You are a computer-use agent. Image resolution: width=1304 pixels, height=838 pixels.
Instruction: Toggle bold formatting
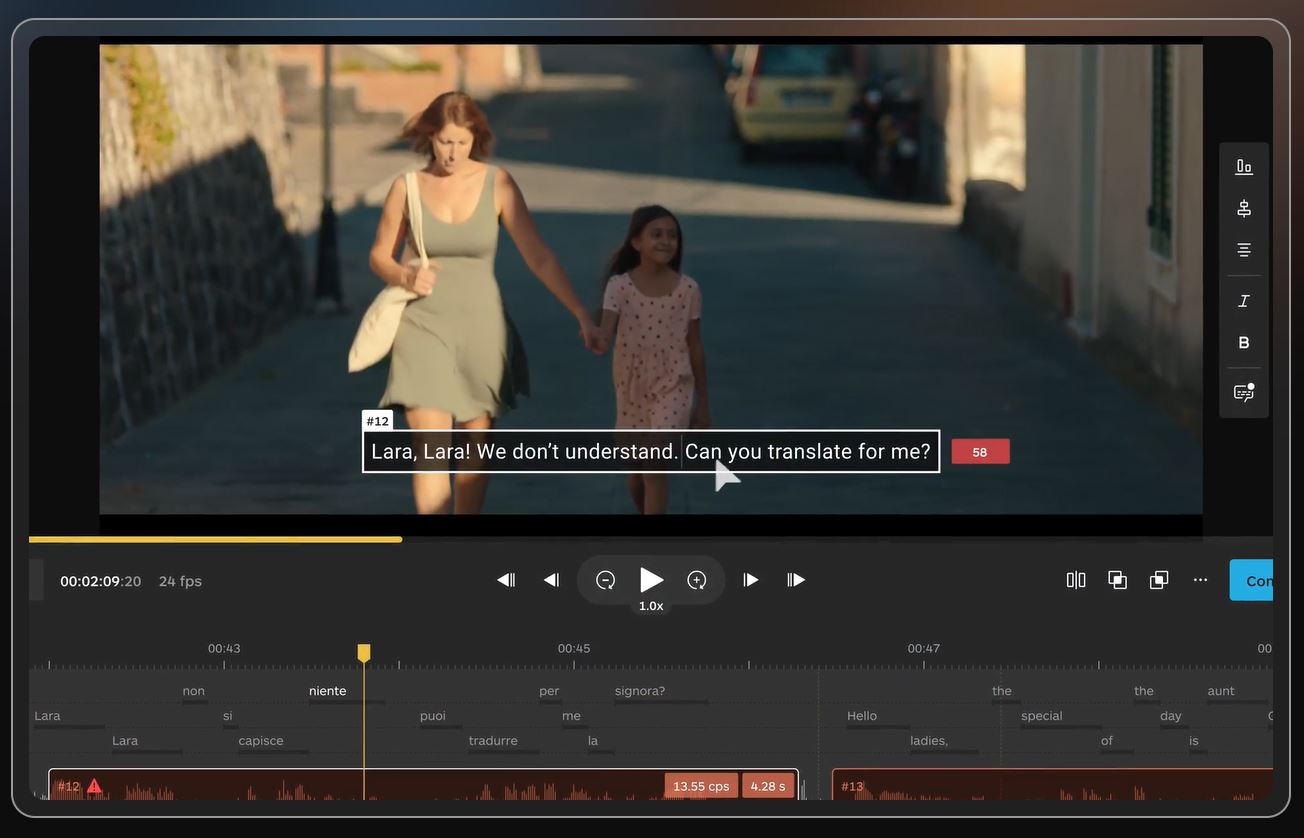coord(1243,342)
